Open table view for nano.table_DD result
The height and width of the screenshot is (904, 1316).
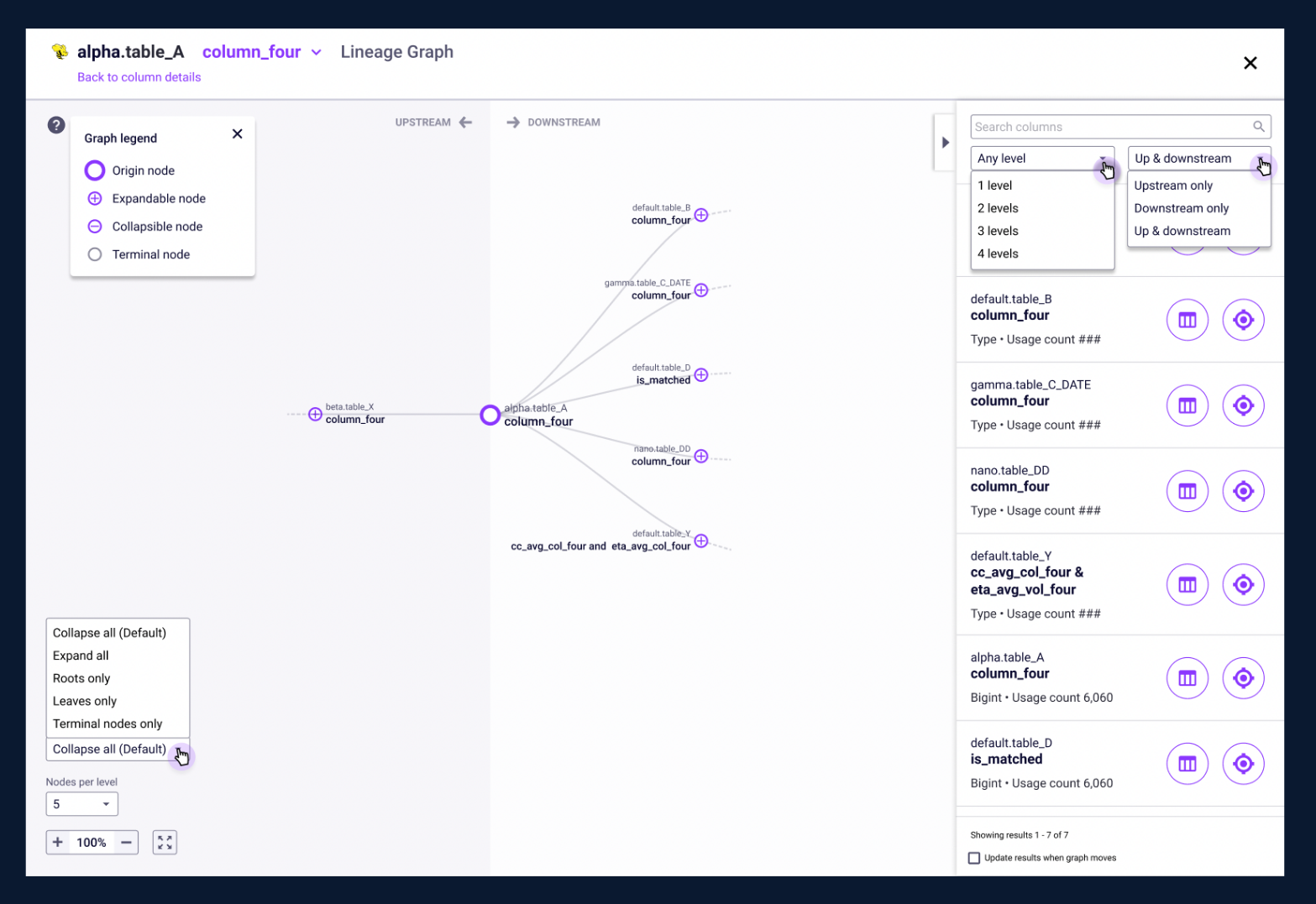click(1188, 491)
